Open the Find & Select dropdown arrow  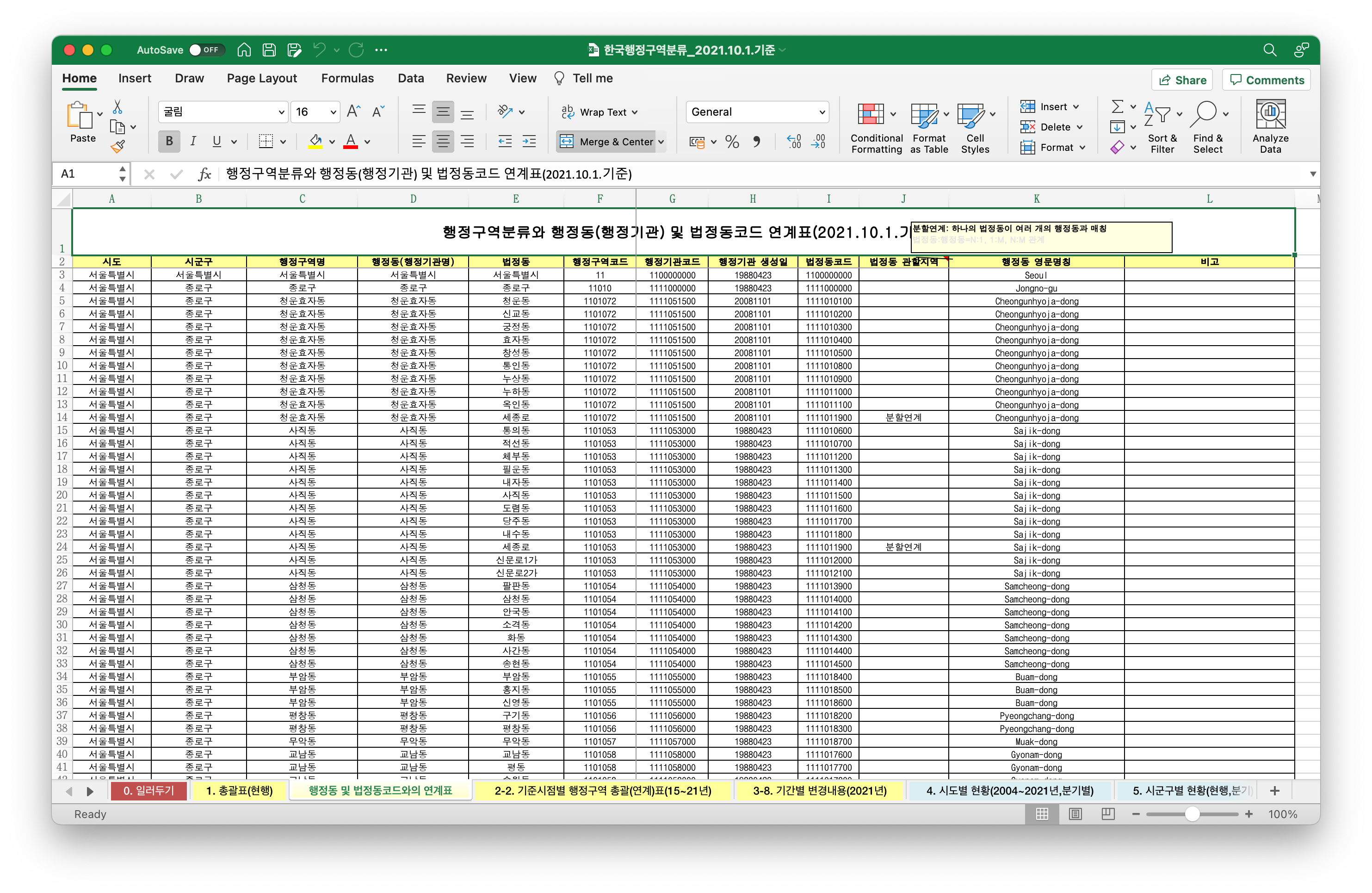pos(1225,114)
